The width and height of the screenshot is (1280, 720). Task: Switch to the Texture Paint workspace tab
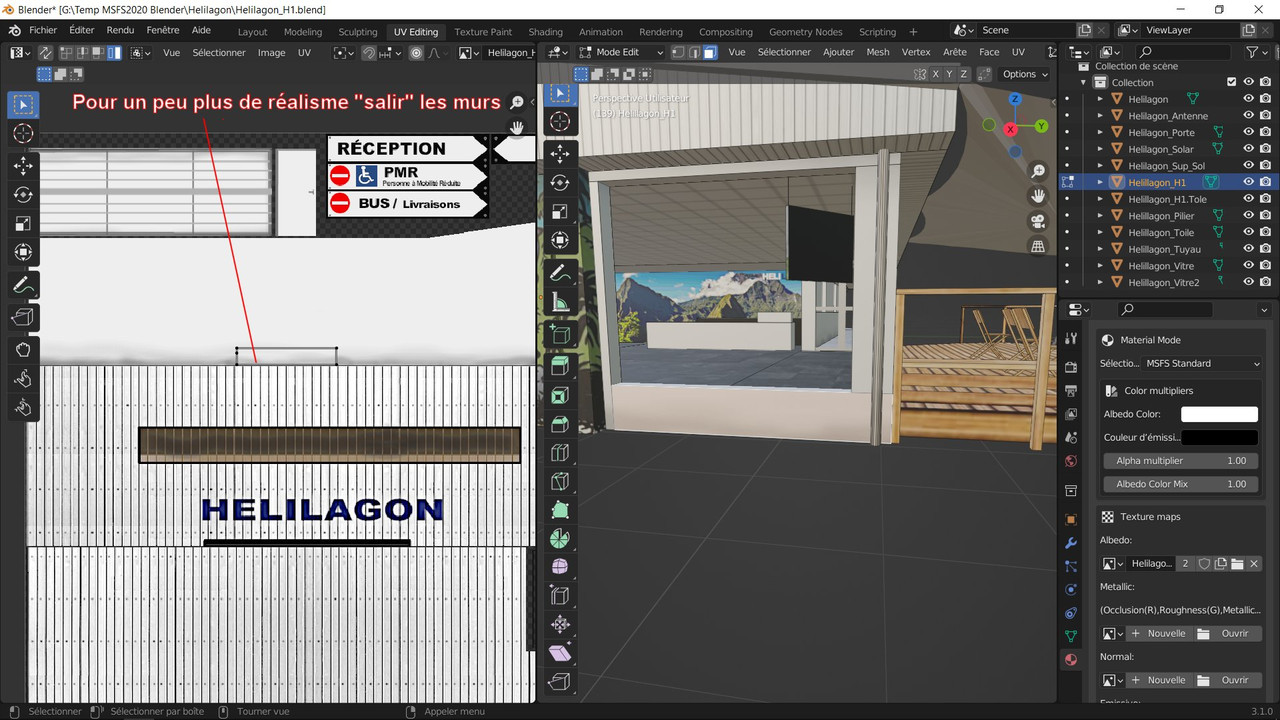tap(483, 32)
